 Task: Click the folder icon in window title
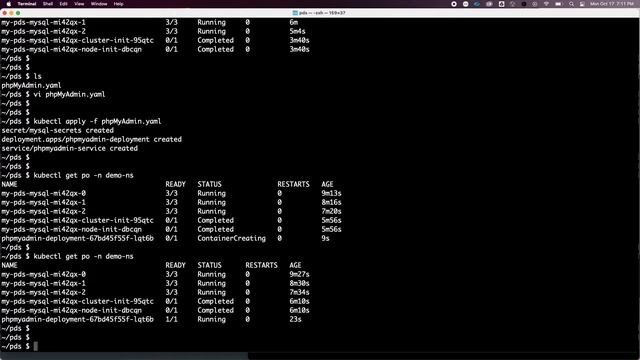tap(295, 13)
